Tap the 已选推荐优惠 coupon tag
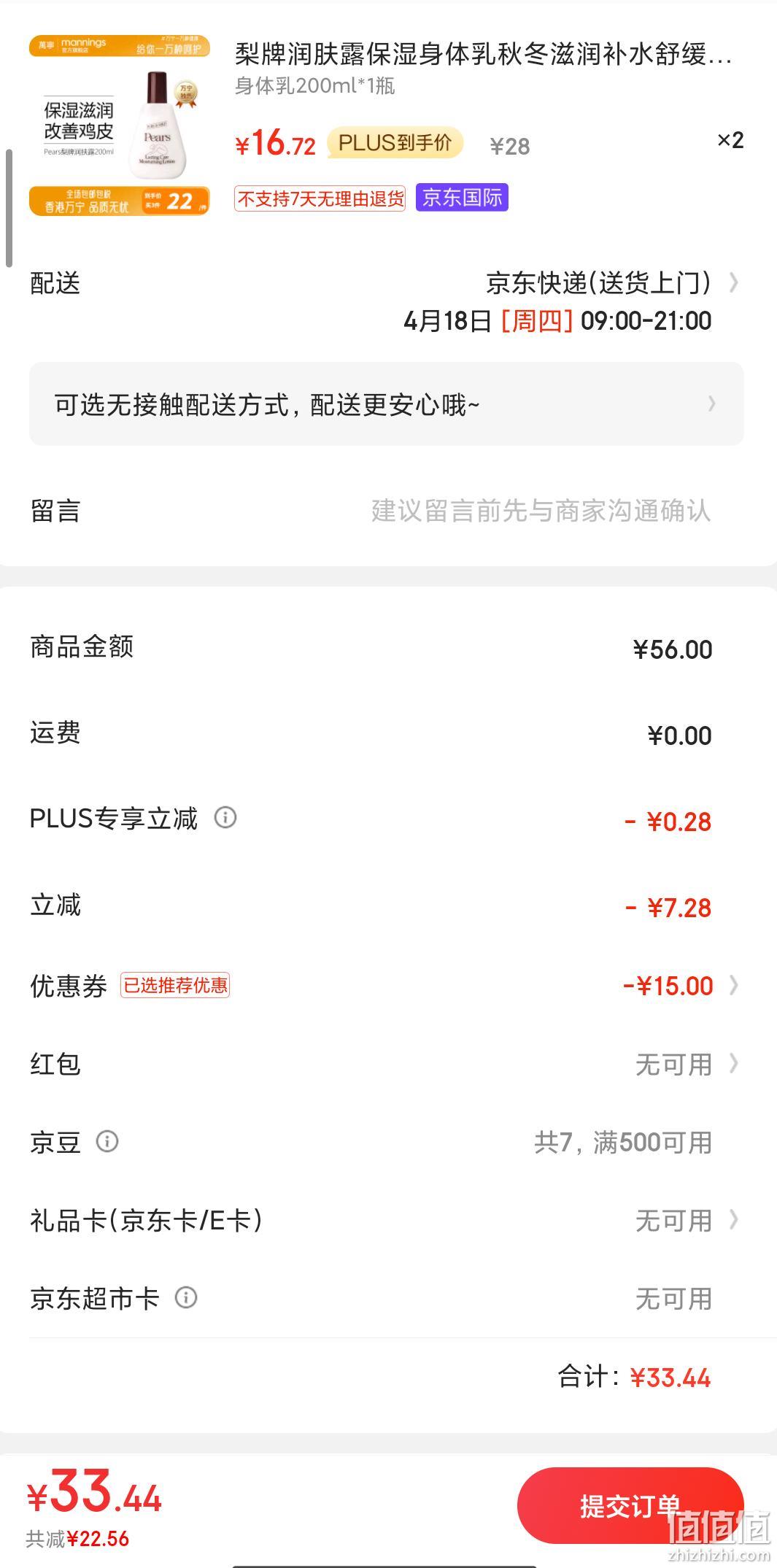Image resolution: width=777 pixels, height=1568 pixels. tap(175, 985)
